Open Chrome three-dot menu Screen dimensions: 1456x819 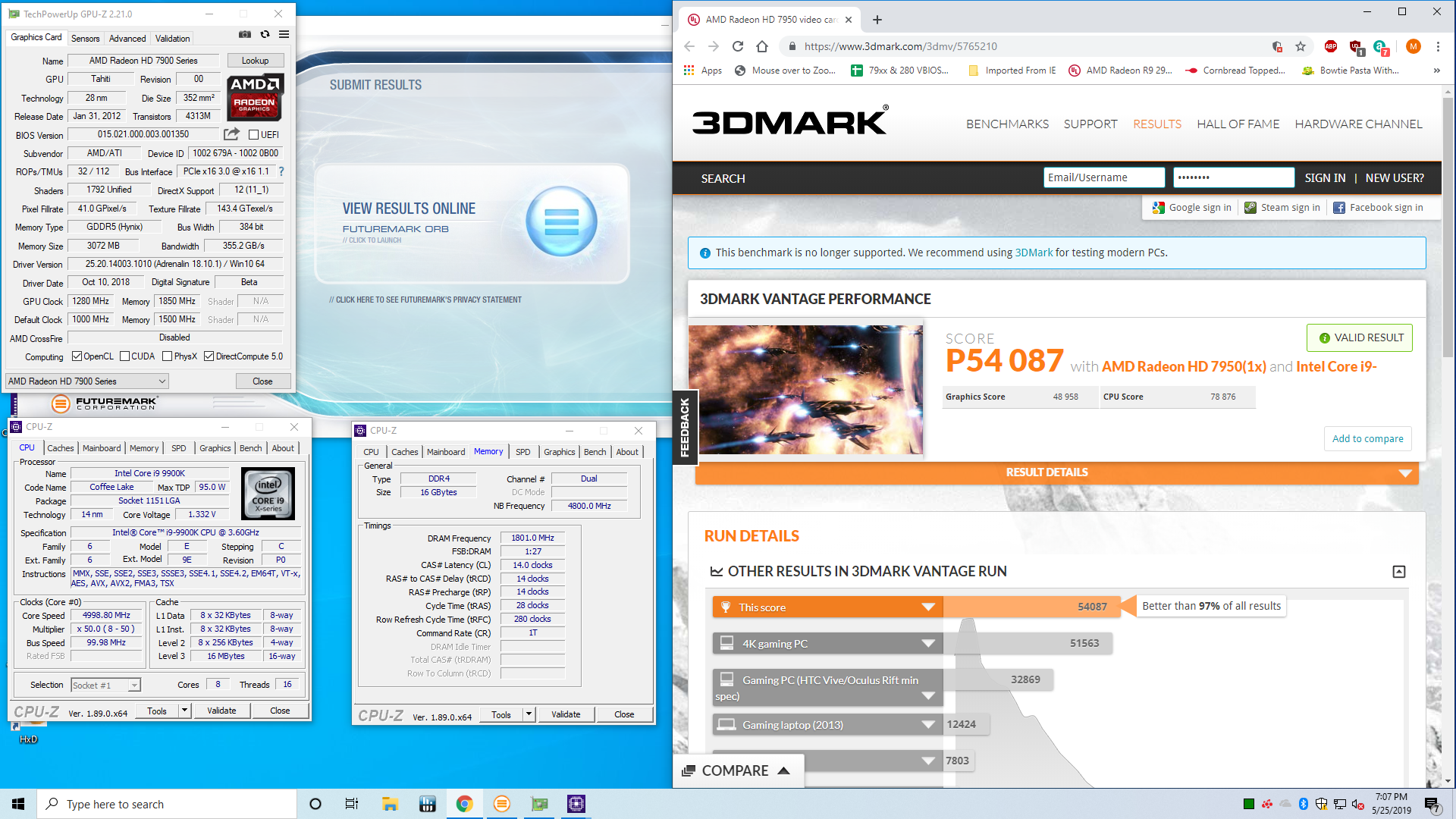click(1438, 46)
